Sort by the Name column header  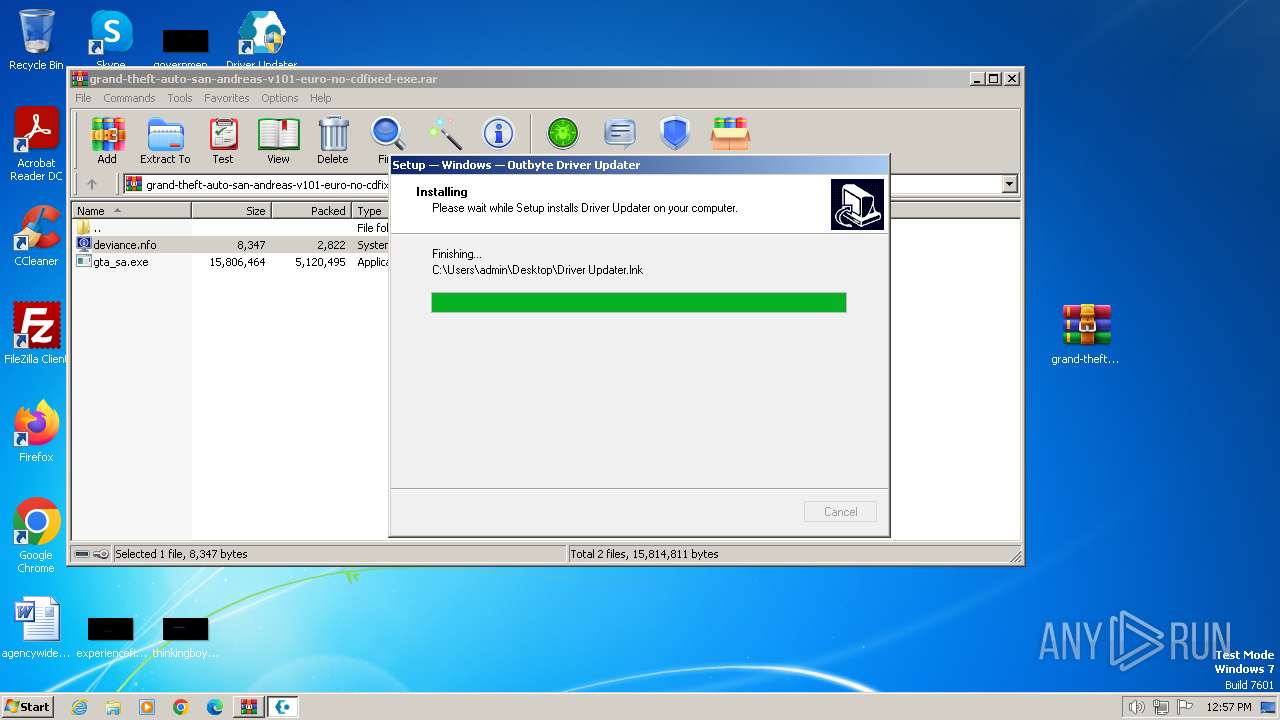tap(131, 211)
